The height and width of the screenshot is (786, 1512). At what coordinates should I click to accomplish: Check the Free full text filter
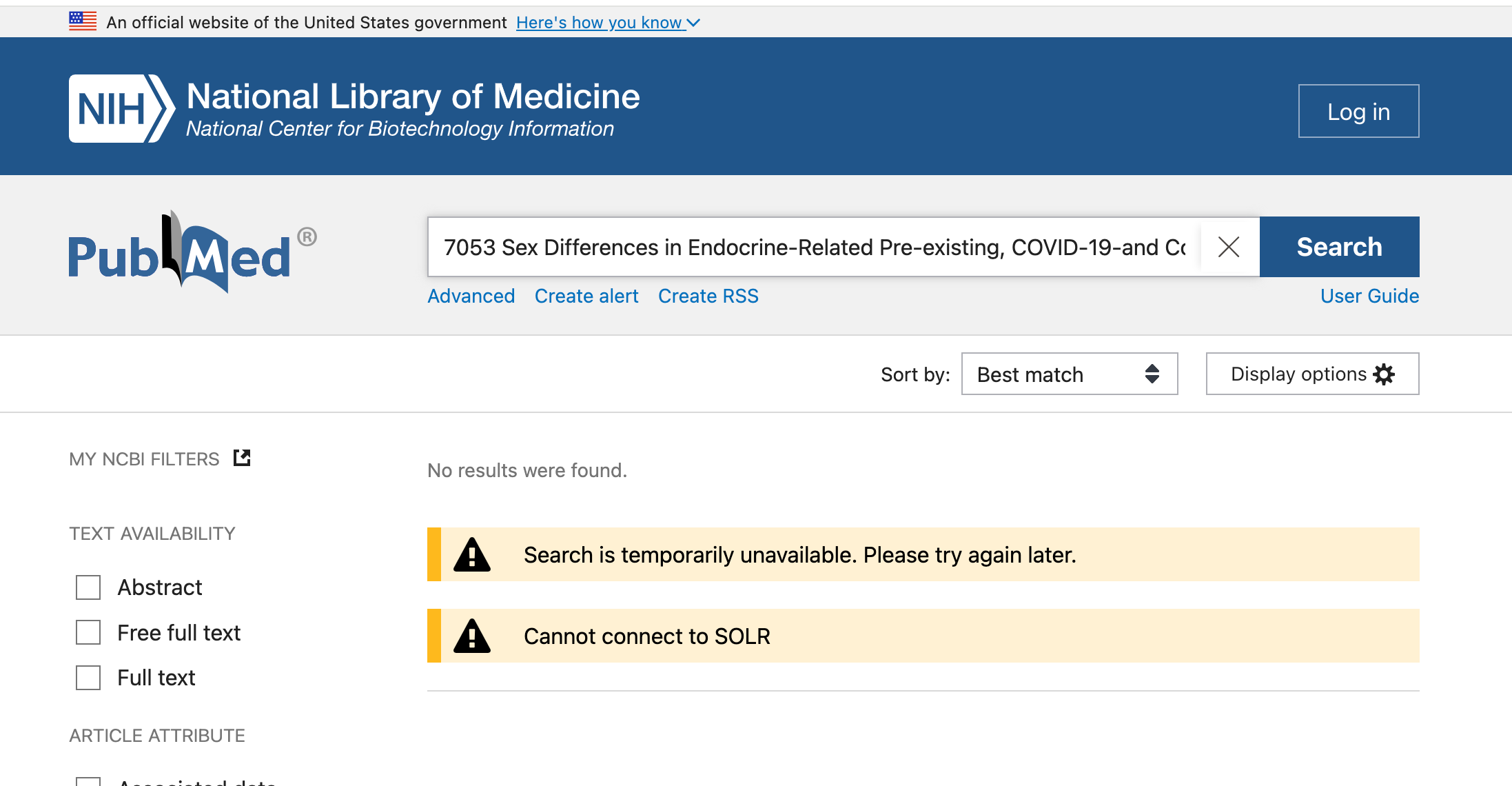pos(88,632)
